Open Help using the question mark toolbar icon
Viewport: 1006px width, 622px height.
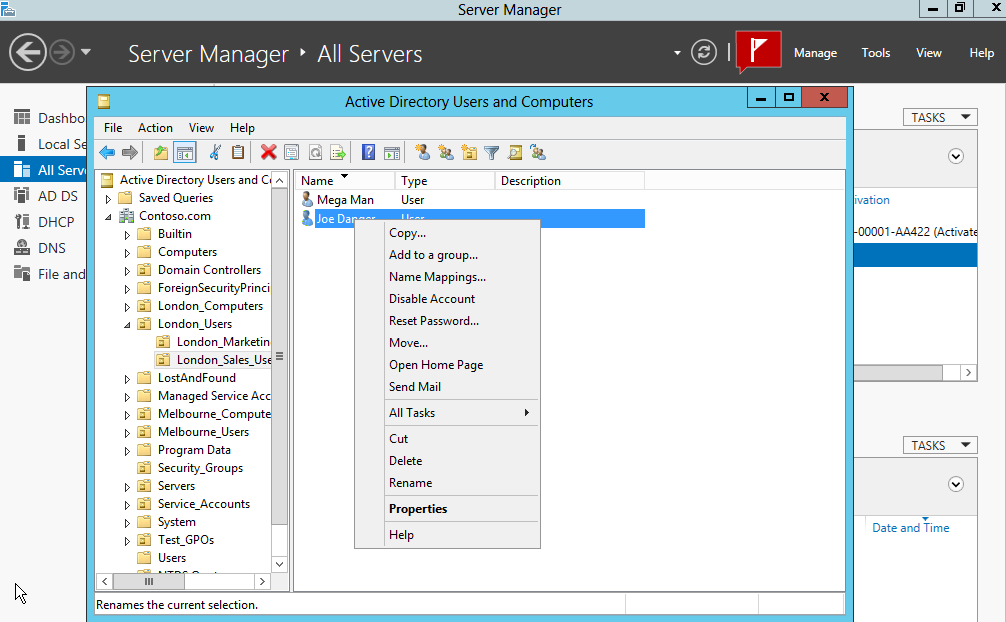pos(367,152)
